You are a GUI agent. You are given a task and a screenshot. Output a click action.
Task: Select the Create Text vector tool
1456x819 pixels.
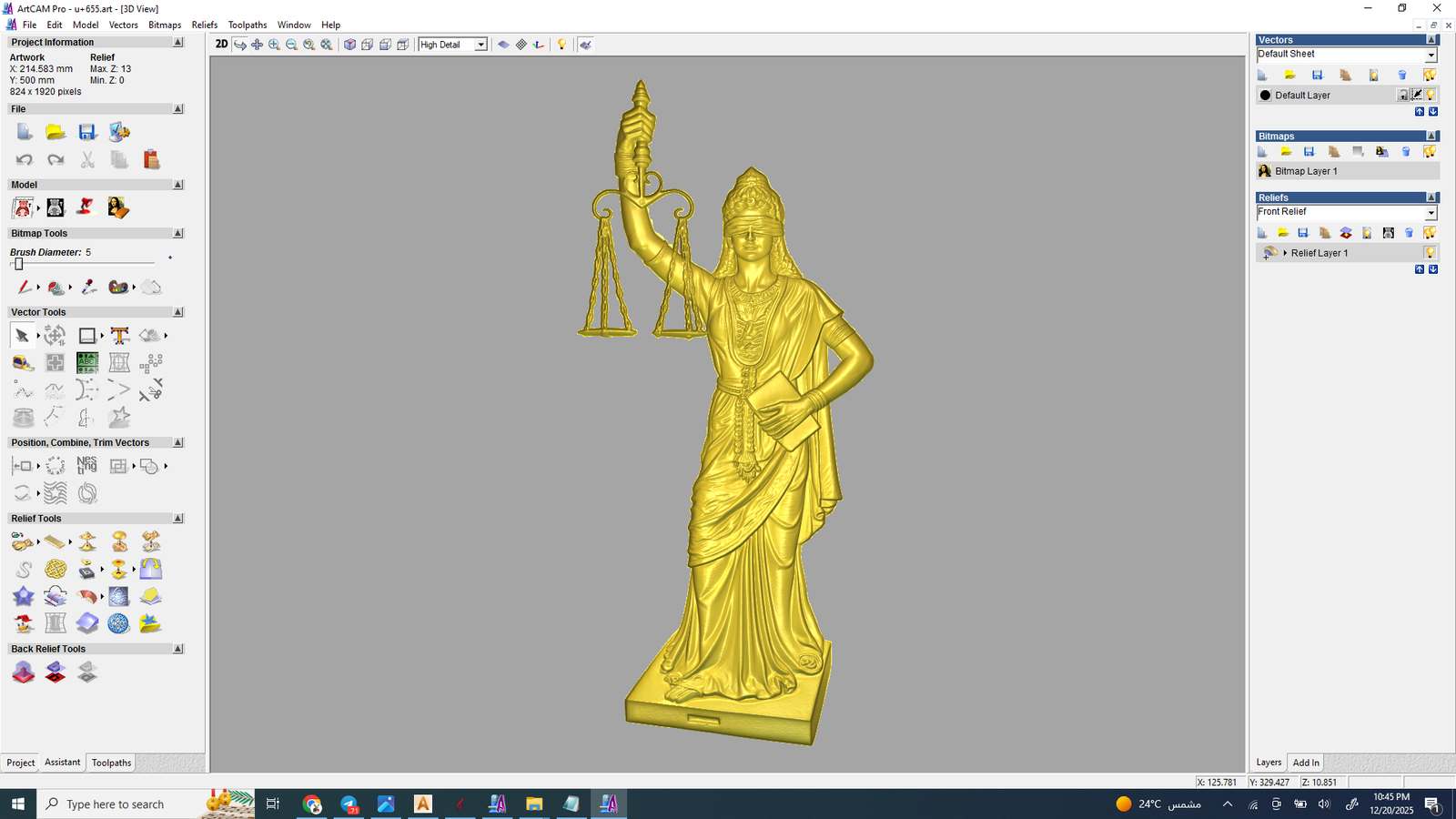coord(119,336)
